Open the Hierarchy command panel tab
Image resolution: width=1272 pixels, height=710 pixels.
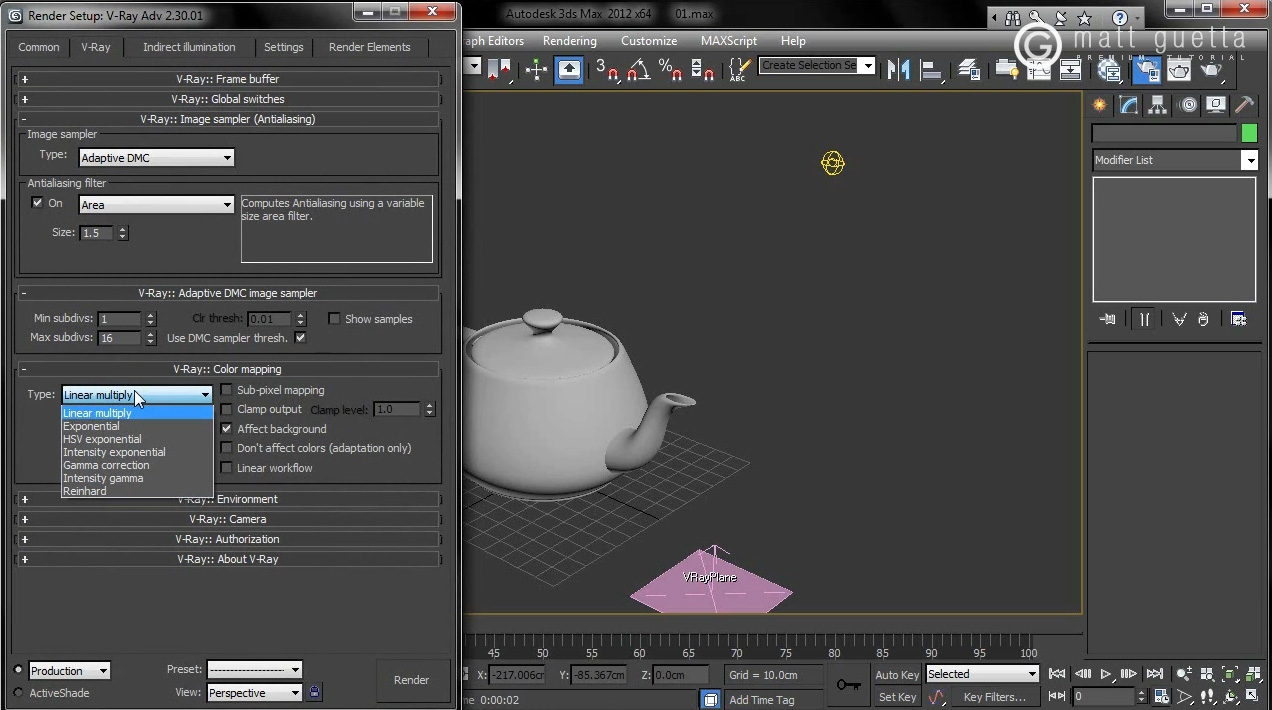click(1158, 105)
